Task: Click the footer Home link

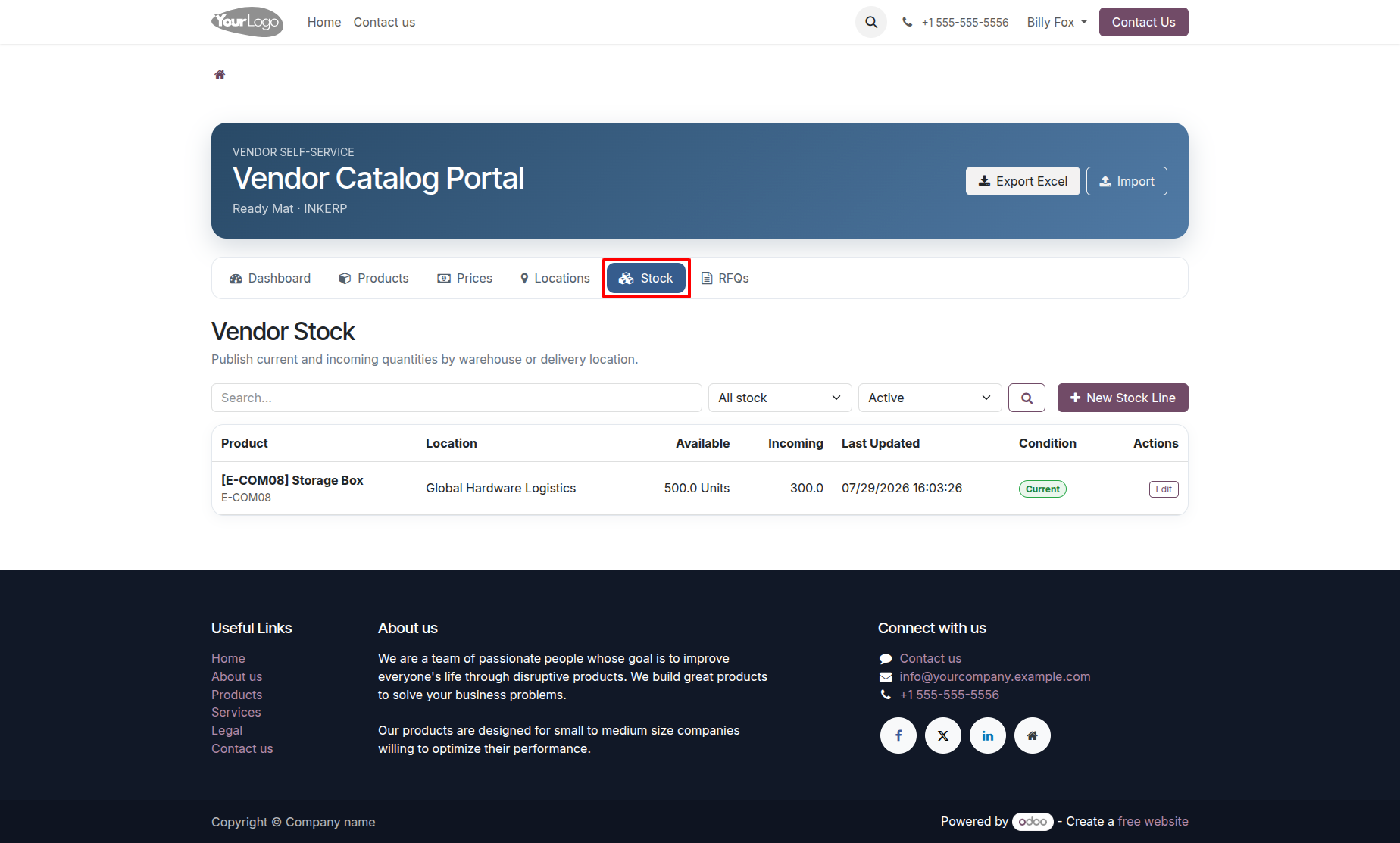Action: (228, 658)
